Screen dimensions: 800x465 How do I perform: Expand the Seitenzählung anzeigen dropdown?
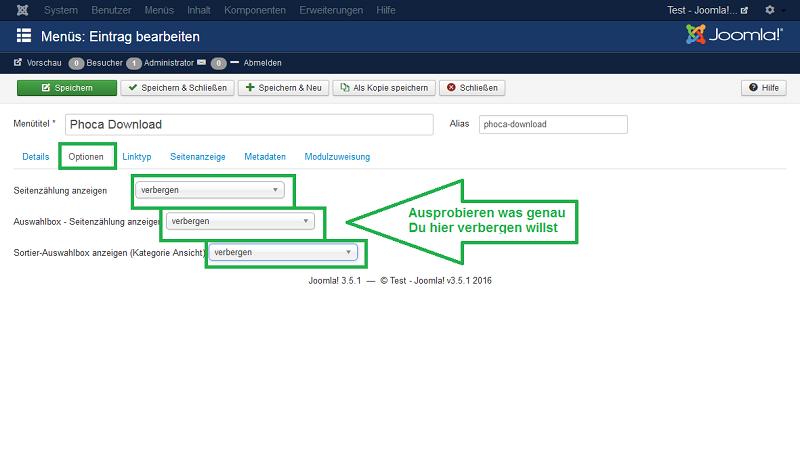[x=210, y=189]
